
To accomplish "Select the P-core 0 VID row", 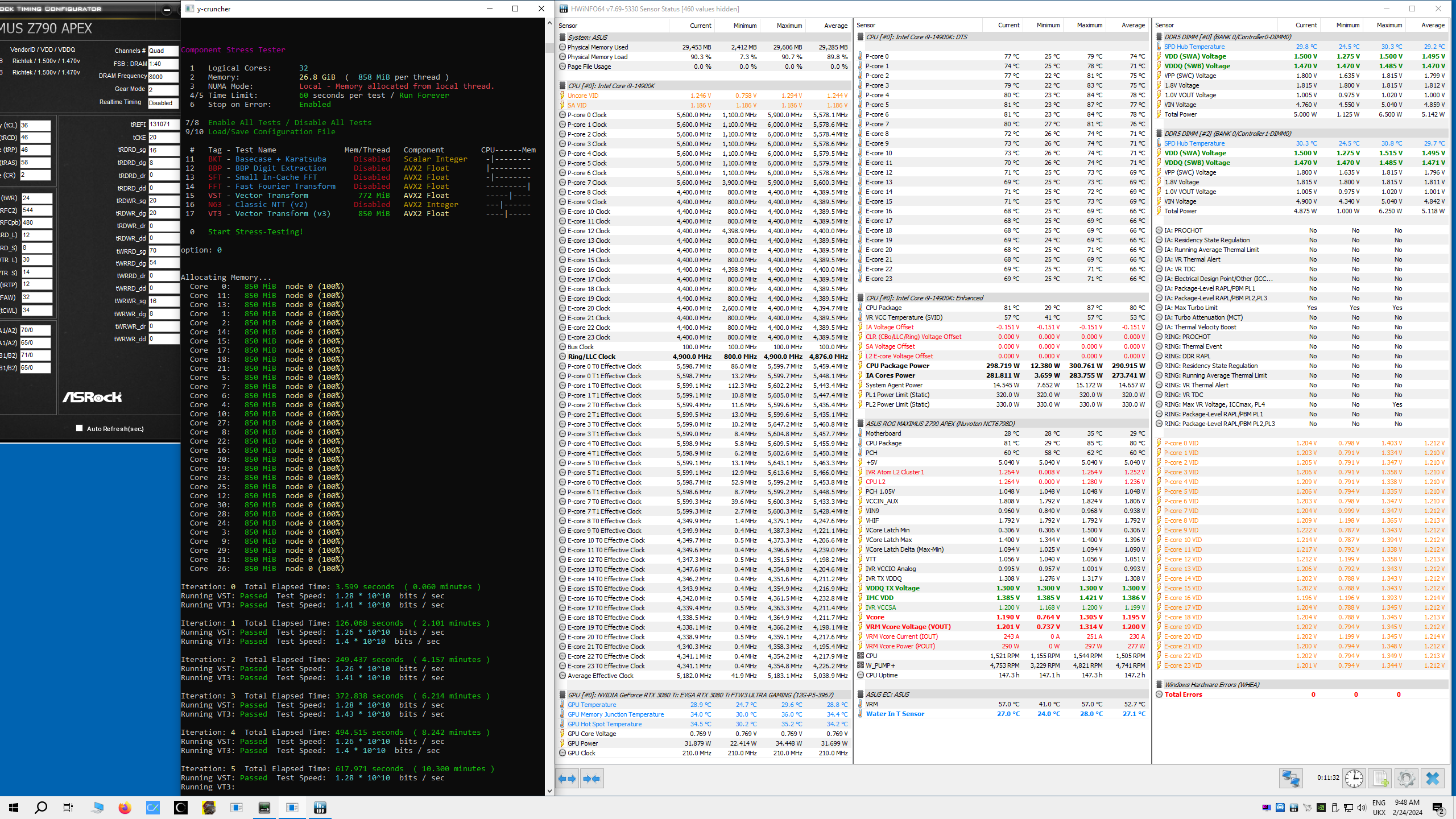I will point(1301,443).
